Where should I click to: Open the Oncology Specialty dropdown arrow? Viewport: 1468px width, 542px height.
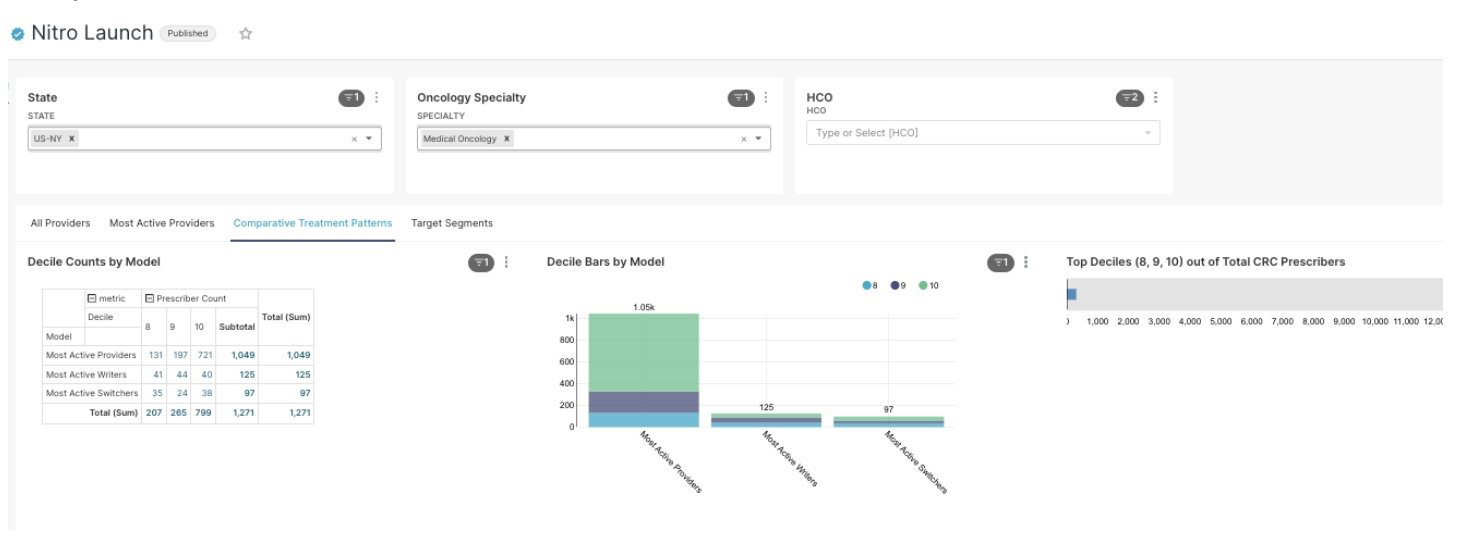pos(758,139)
